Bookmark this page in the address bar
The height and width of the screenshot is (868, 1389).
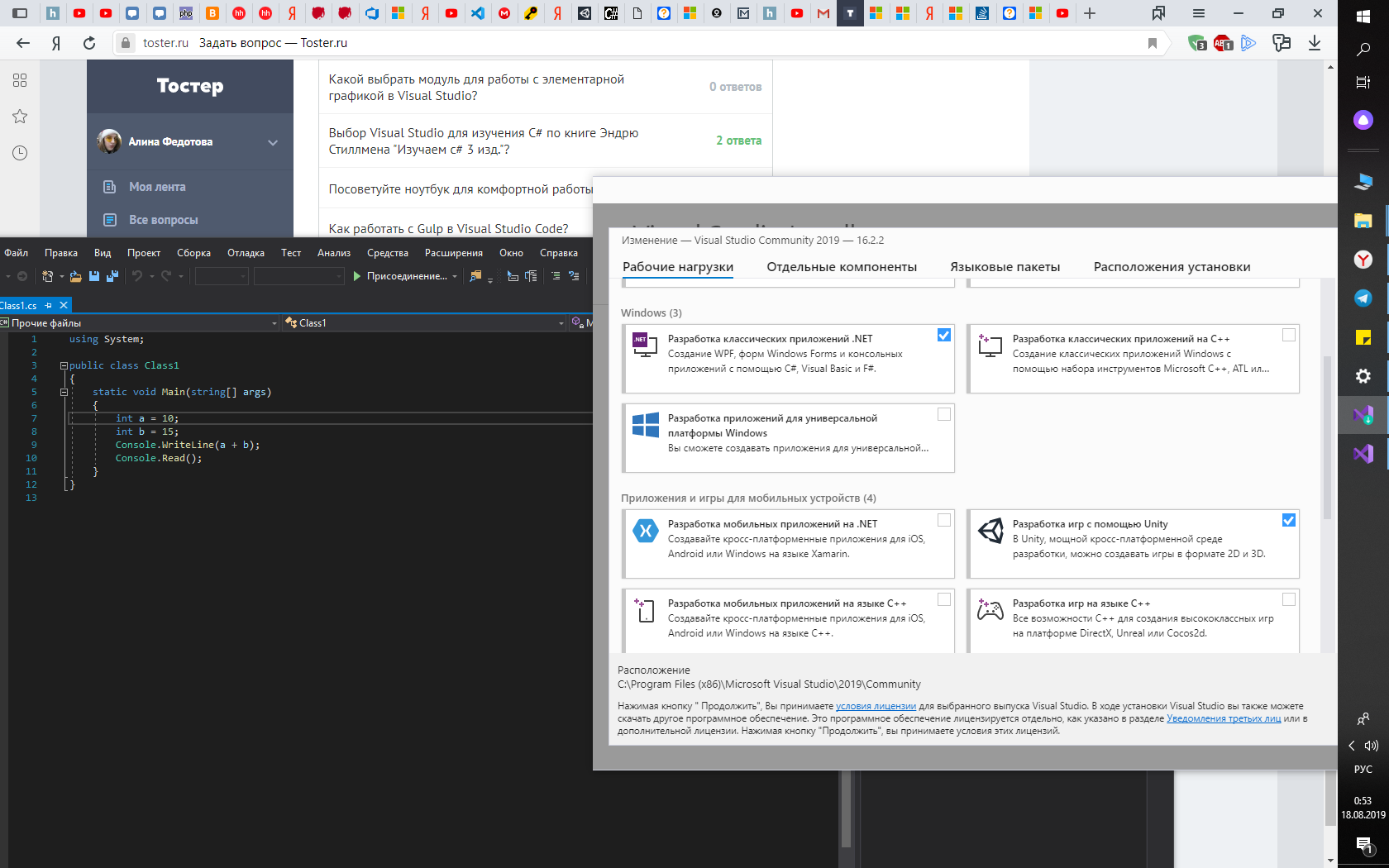[x=1153, y=43]
